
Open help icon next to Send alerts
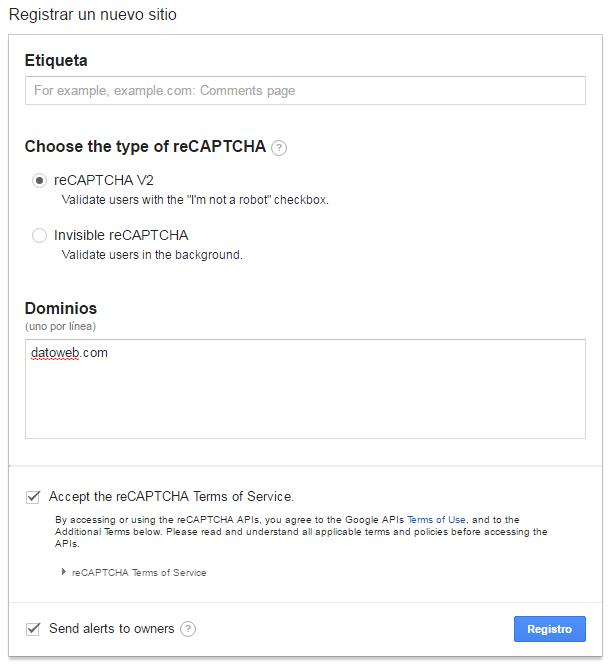tap(188, 629)
